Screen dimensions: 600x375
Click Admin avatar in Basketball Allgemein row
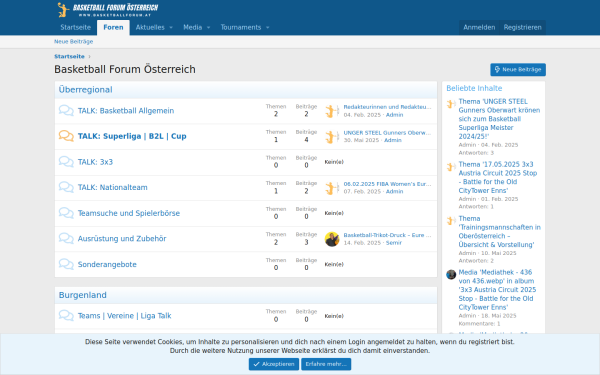(332, 111)
